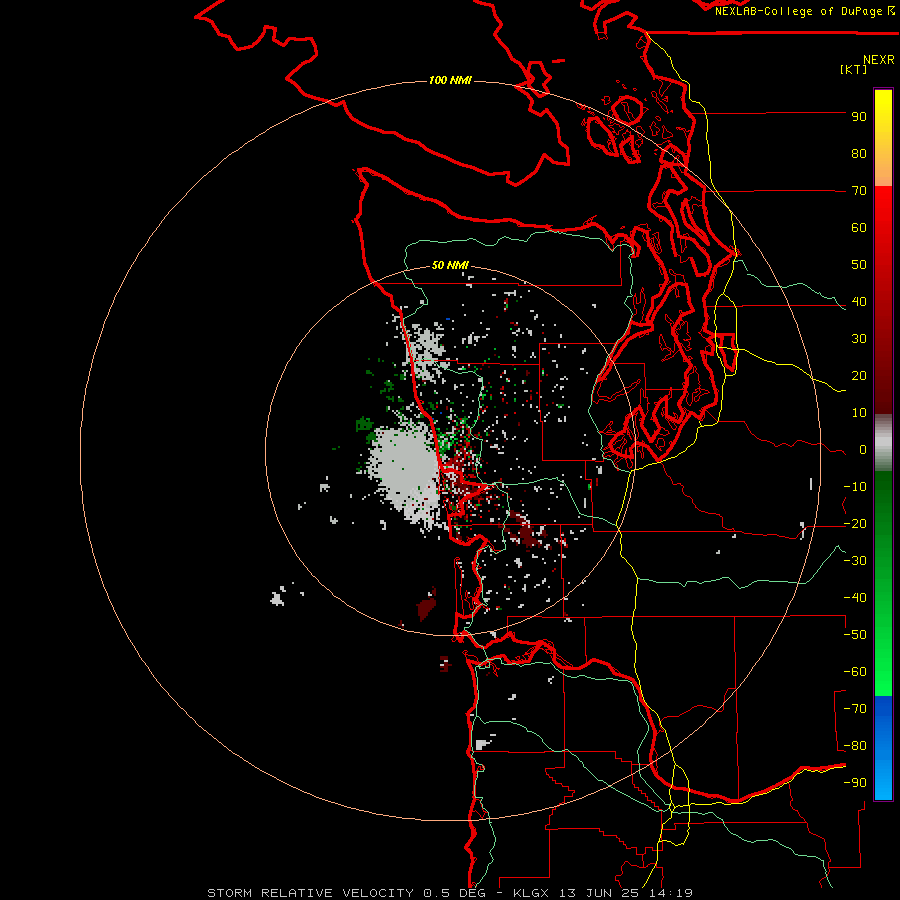Image resolution: width=900 pixels, height=900 pixels.
Task: Pick the gray zero-velocity color bar segment
Action: point(883,443)
